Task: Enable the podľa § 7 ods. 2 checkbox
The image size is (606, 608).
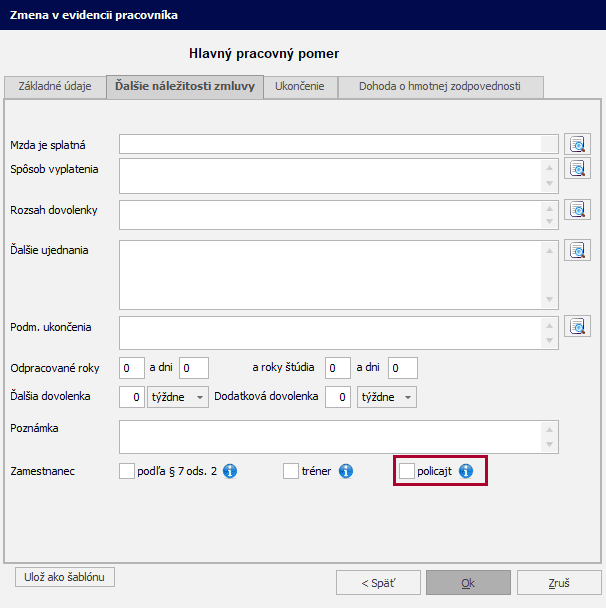Action: click(x=127, y=470)
